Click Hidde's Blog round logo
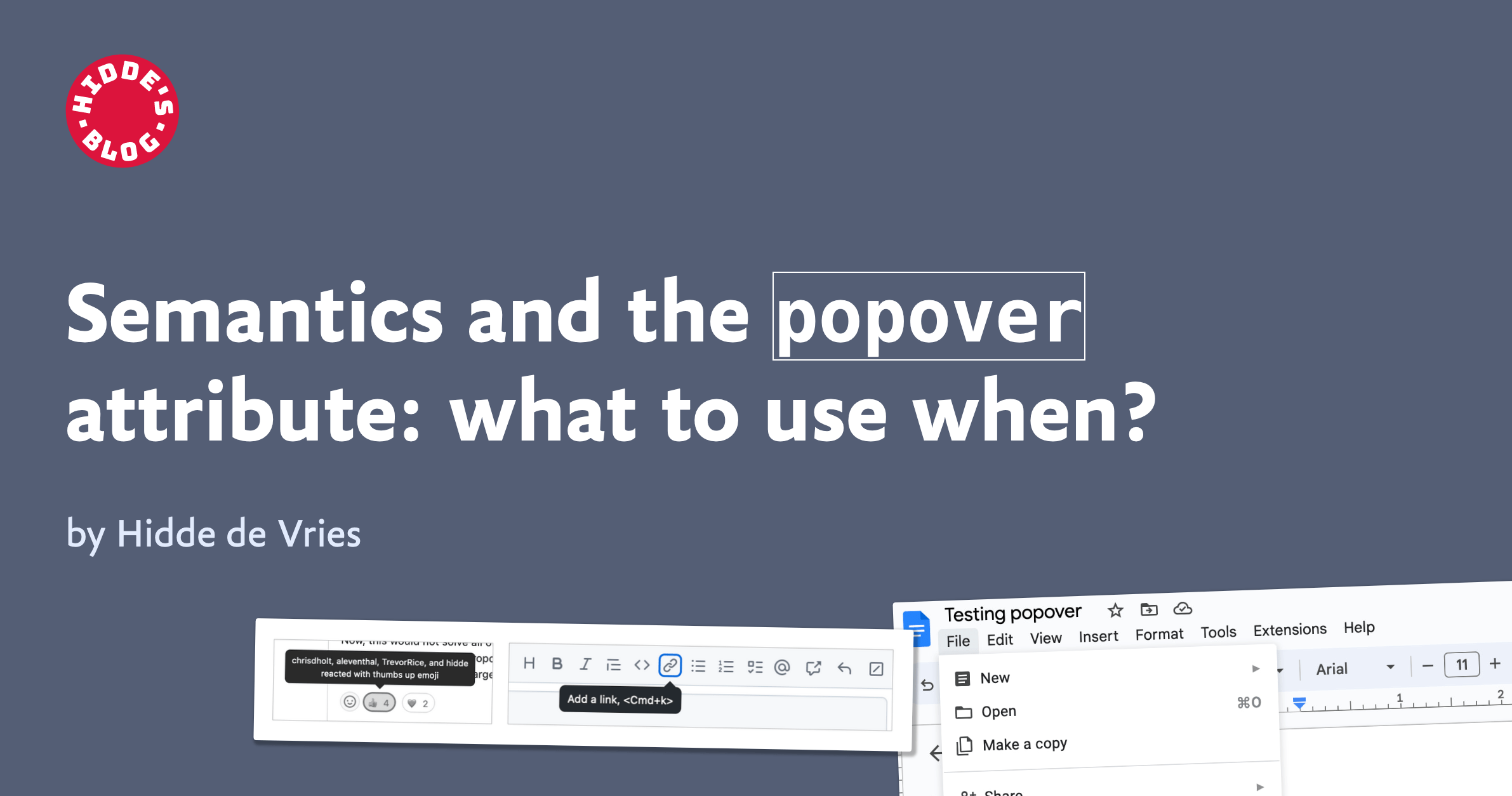 click(122, 111)
